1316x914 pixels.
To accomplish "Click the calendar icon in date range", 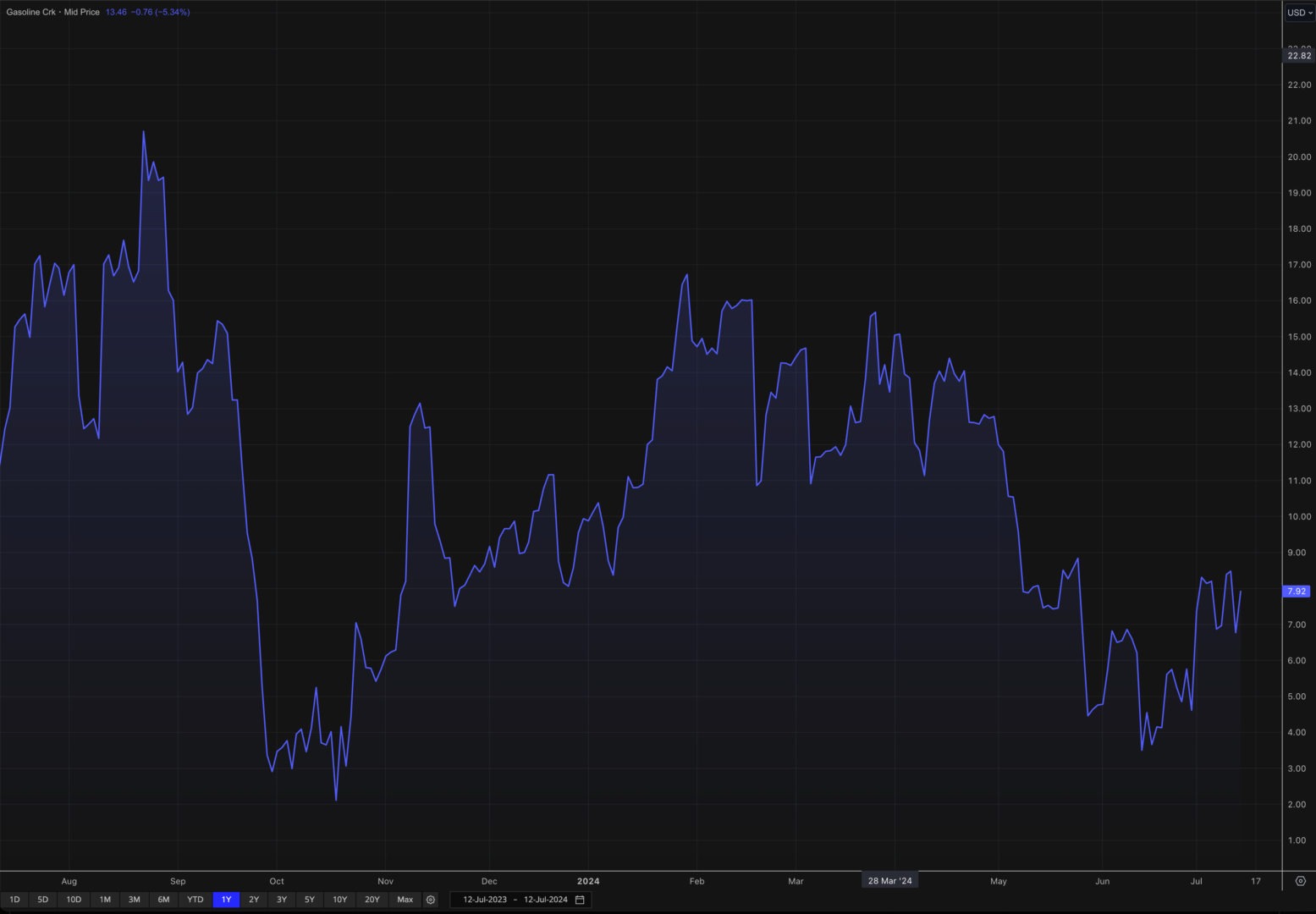I will pos(580,900).
